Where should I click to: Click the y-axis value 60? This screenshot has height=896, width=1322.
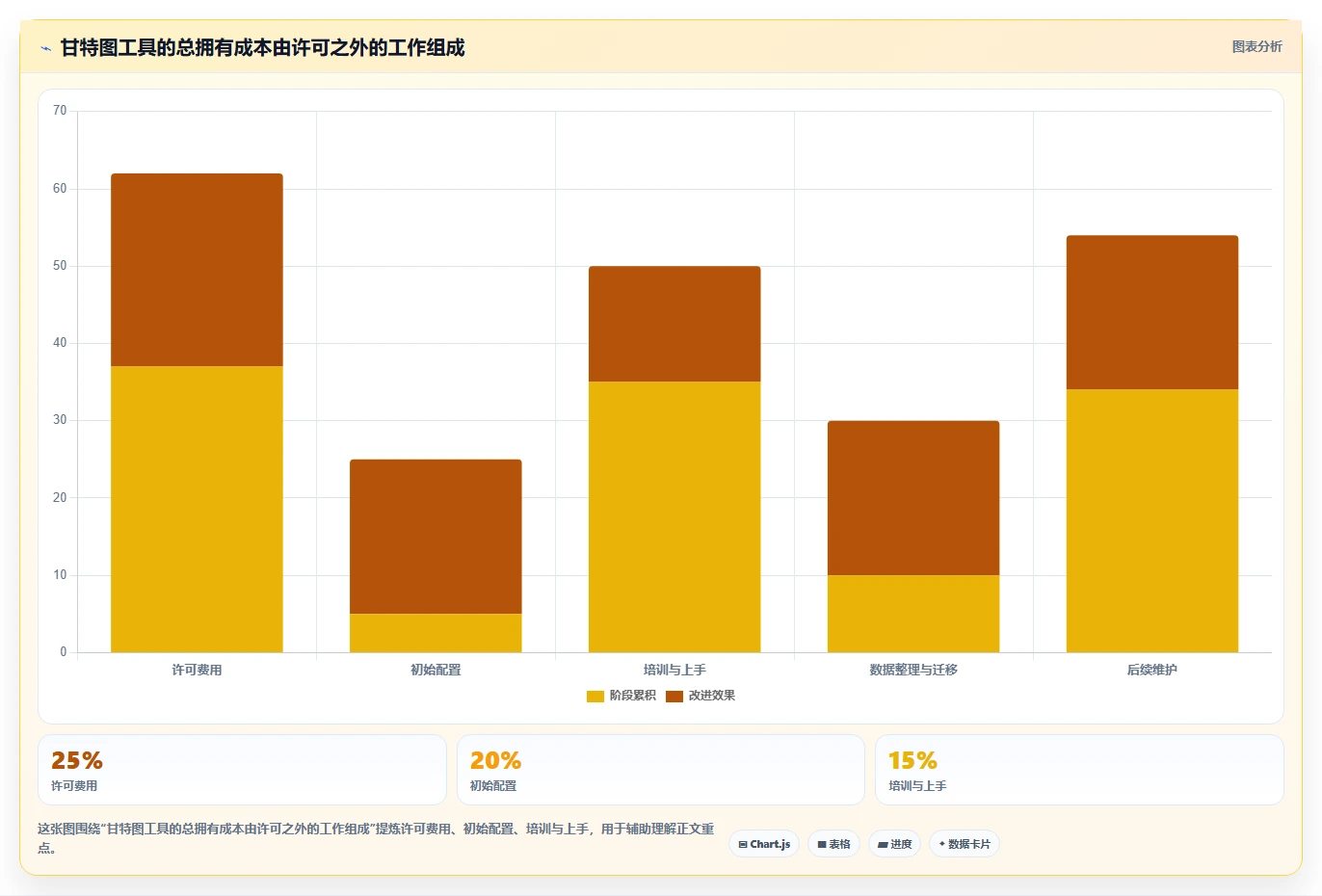tap(60, 189)
